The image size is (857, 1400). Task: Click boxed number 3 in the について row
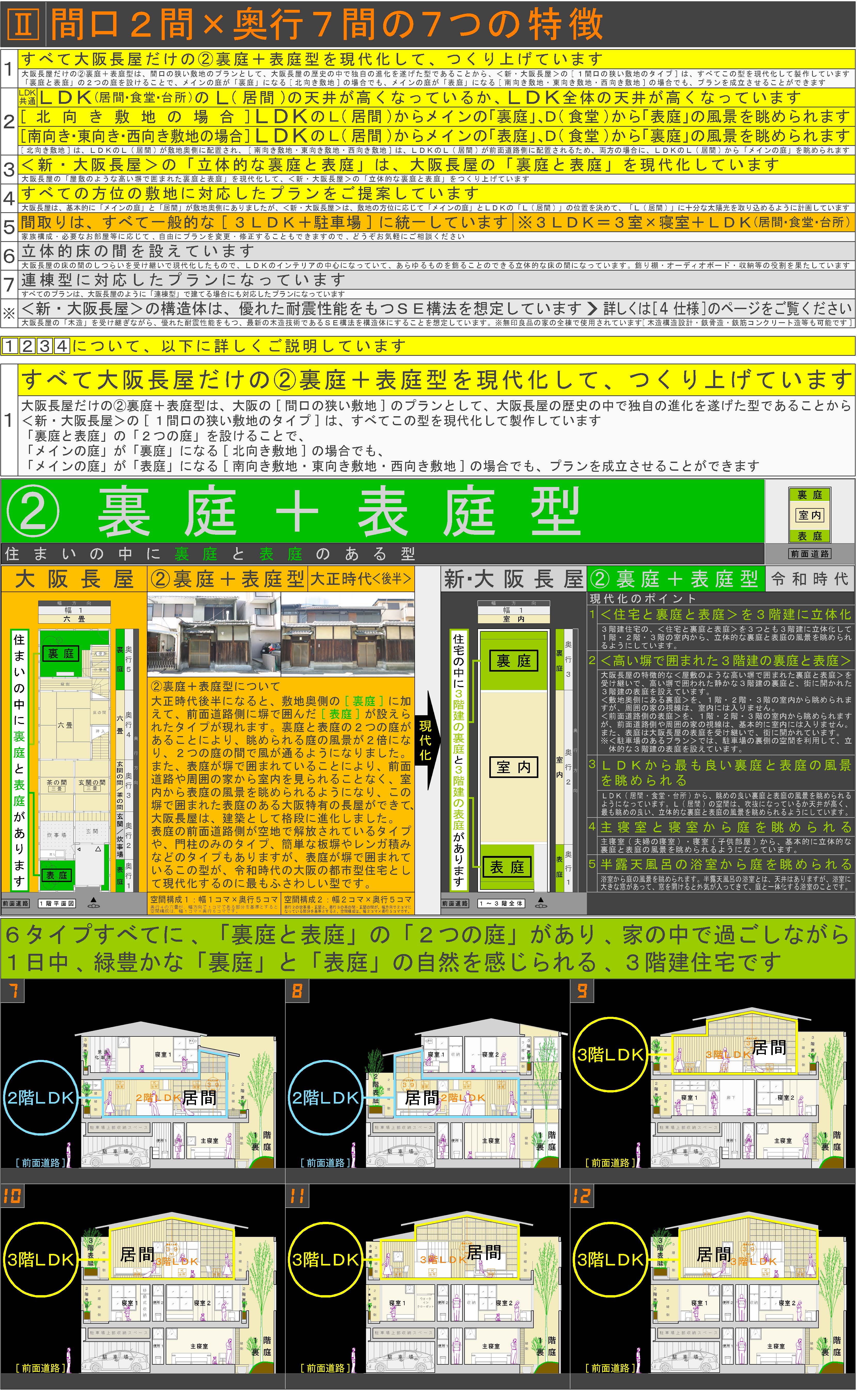[x=44, y=346]
